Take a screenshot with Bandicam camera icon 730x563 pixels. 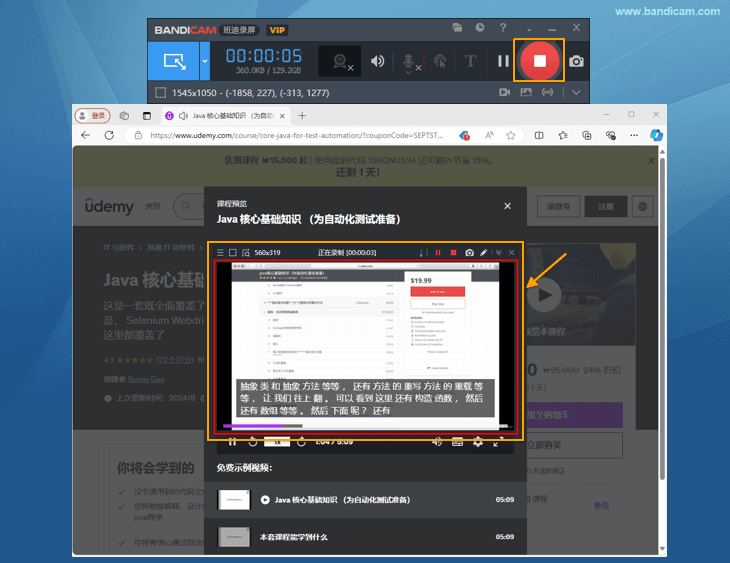[576, 61]
